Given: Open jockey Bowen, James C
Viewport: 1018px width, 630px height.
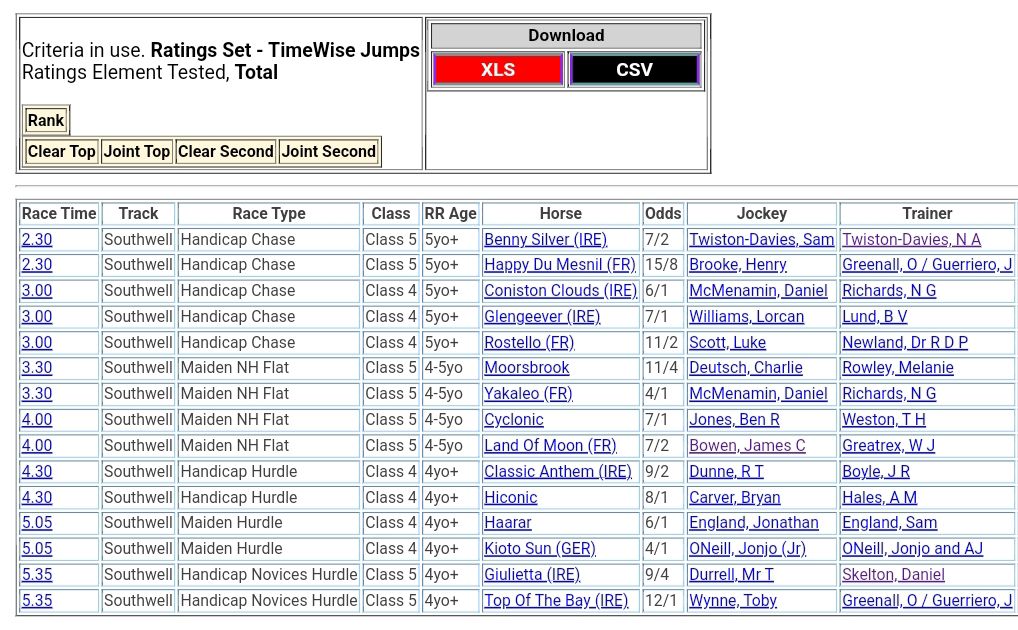Looking at the screenshot, I should (x=747, y=446).
